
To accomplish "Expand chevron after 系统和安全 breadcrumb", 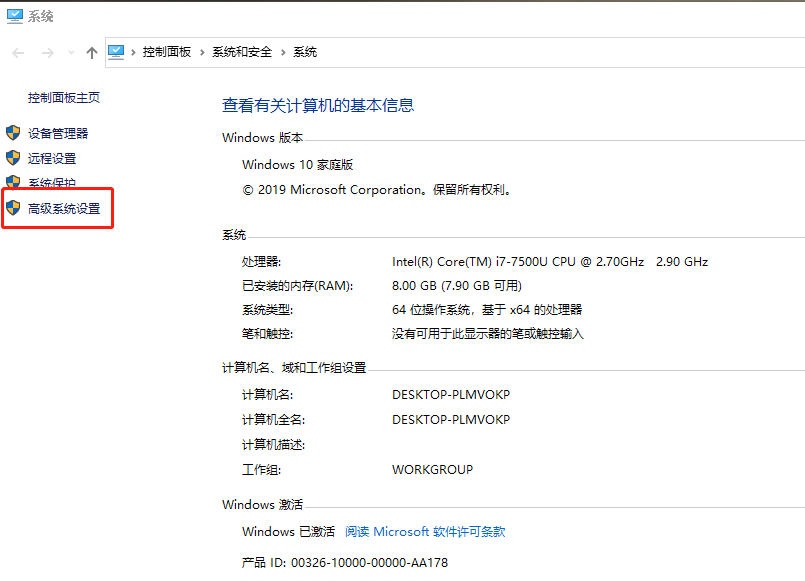I will pyautogui.click(x=283, y=52).
